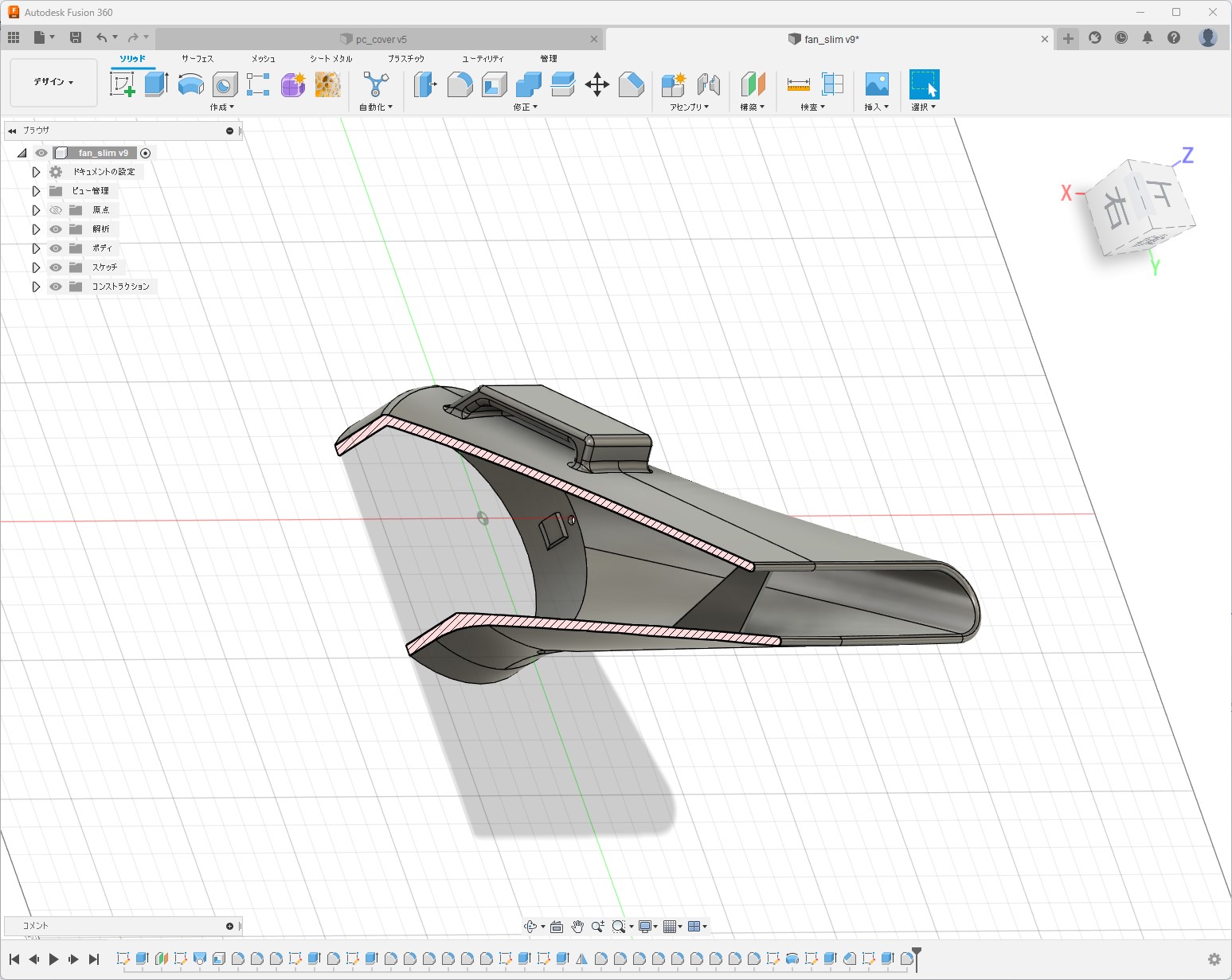Open the Data Panel grid icon
The width and height of the screenshot is (1232, 980).
tap(14, 37)
